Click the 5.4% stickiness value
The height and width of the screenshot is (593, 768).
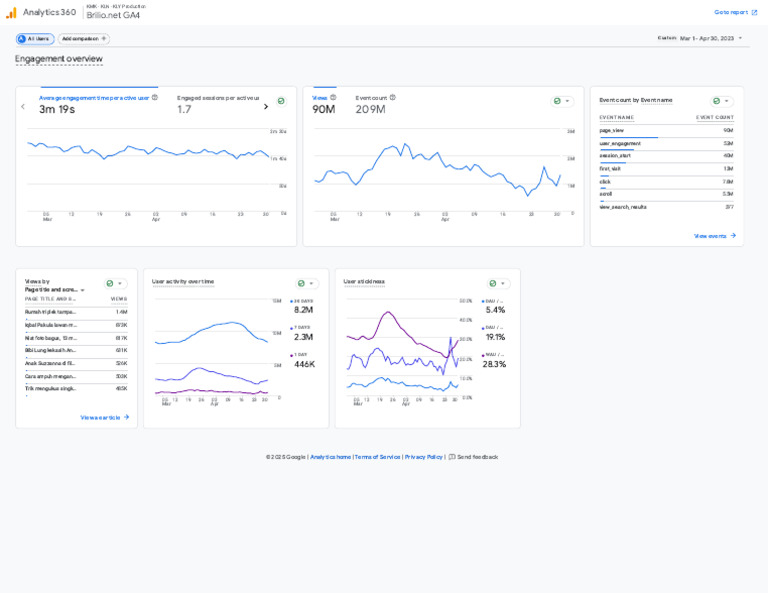coord(495,310)
